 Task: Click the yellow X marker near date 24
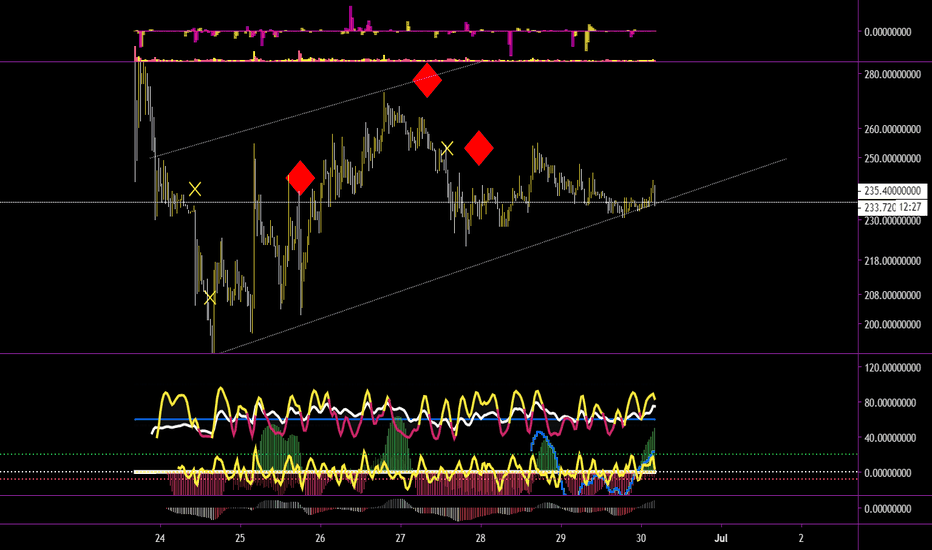[195, 189]
